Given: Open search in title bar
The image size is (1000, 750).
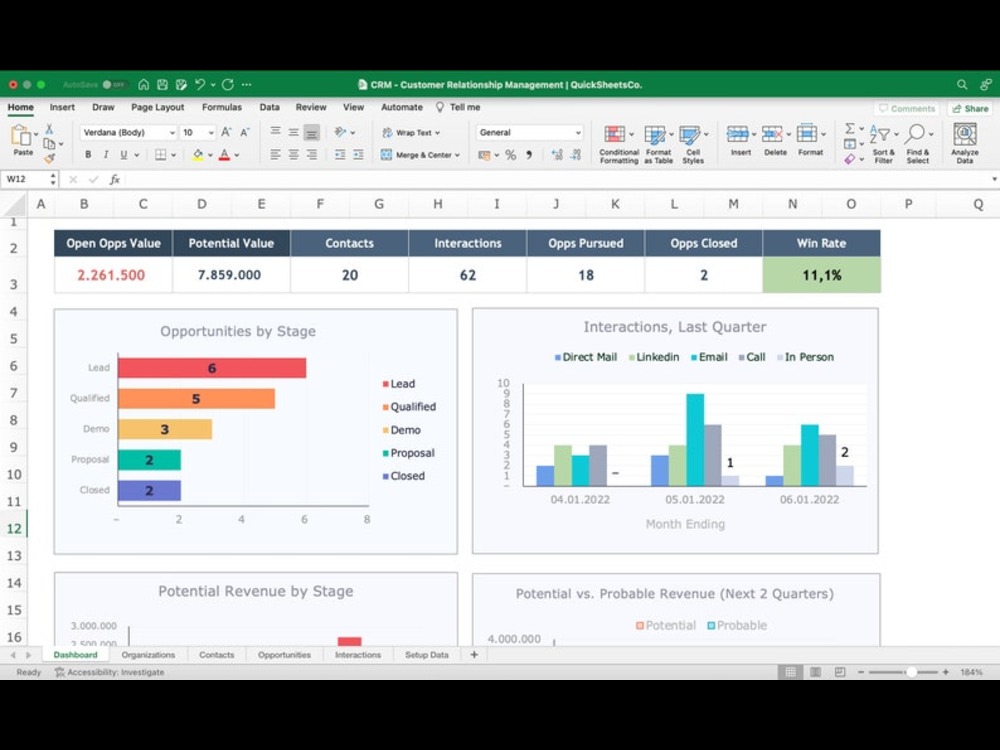Looking at the screenshot, I should [x=962, y=84].
